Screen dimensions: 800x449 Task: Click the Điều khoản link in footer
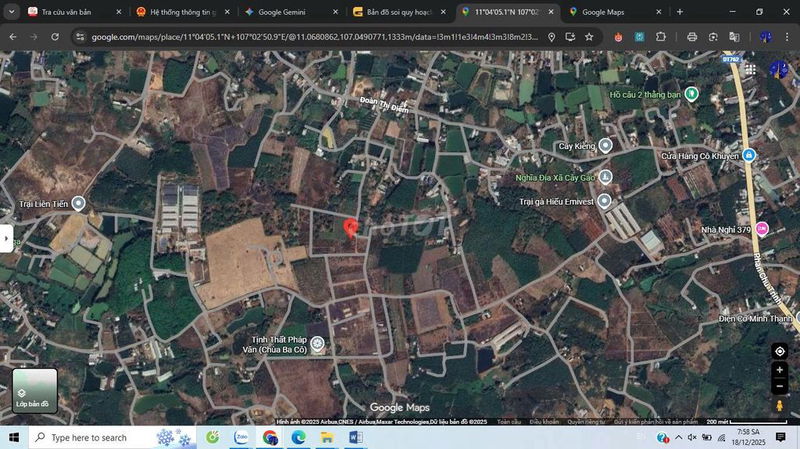[x=544, y=422]
